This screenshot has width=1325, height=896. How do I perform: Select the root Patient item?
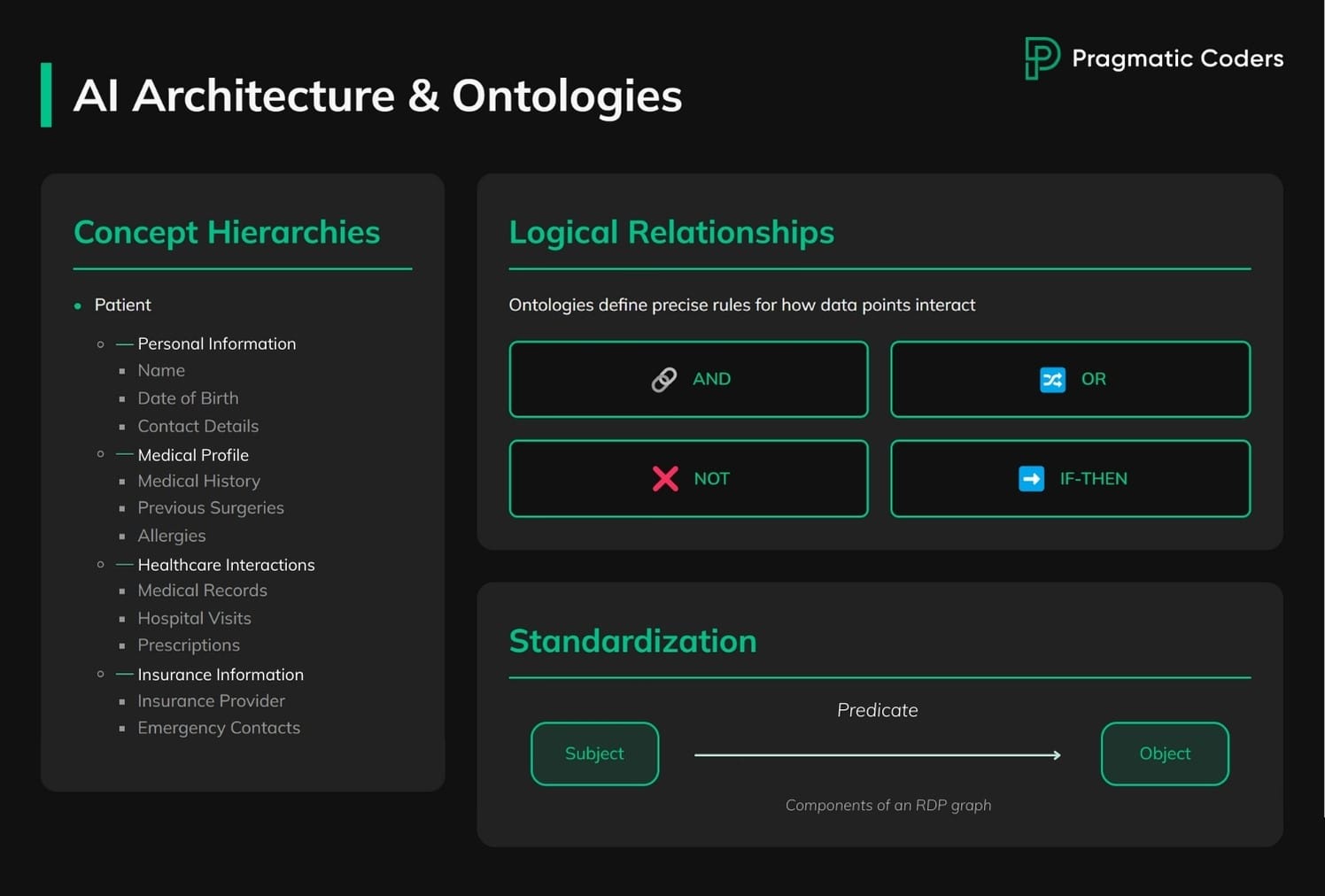pos(122,305)
